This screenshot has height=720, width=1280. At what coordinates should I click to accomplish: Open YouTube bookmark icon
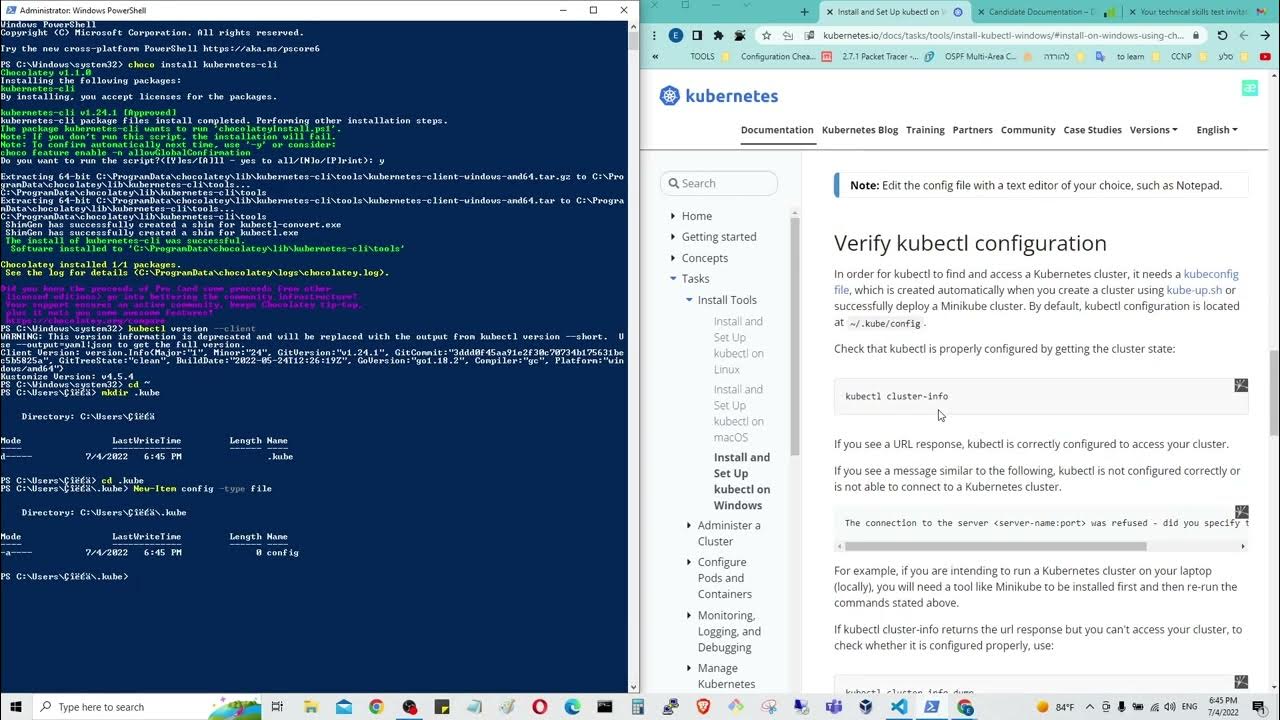pyautogui.click(x=1265, y=57)
